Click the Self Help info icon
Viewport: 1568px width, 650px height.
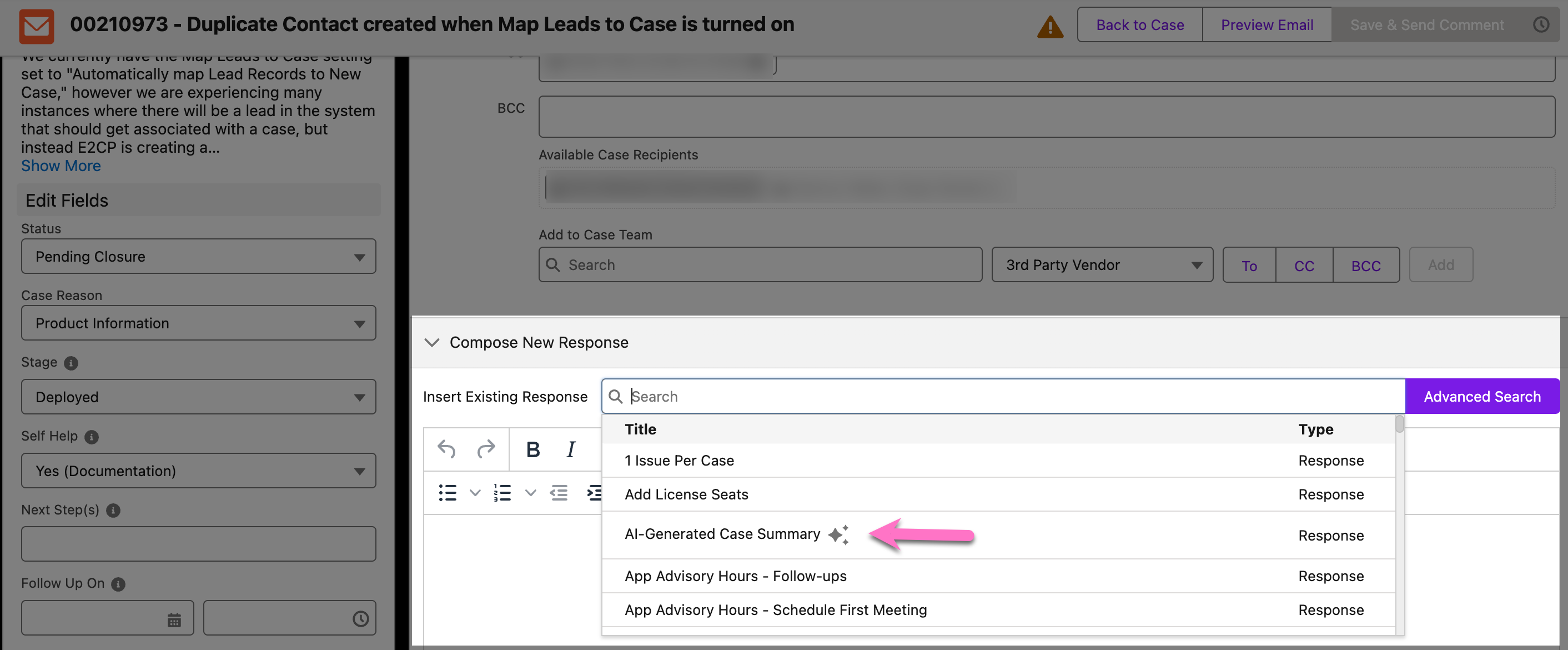[91, 437]
